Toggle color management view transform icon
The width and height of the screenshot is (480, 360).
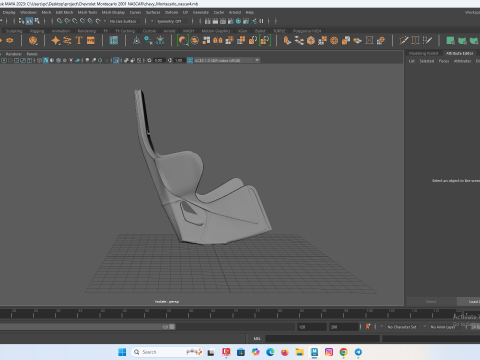[190, 60]
